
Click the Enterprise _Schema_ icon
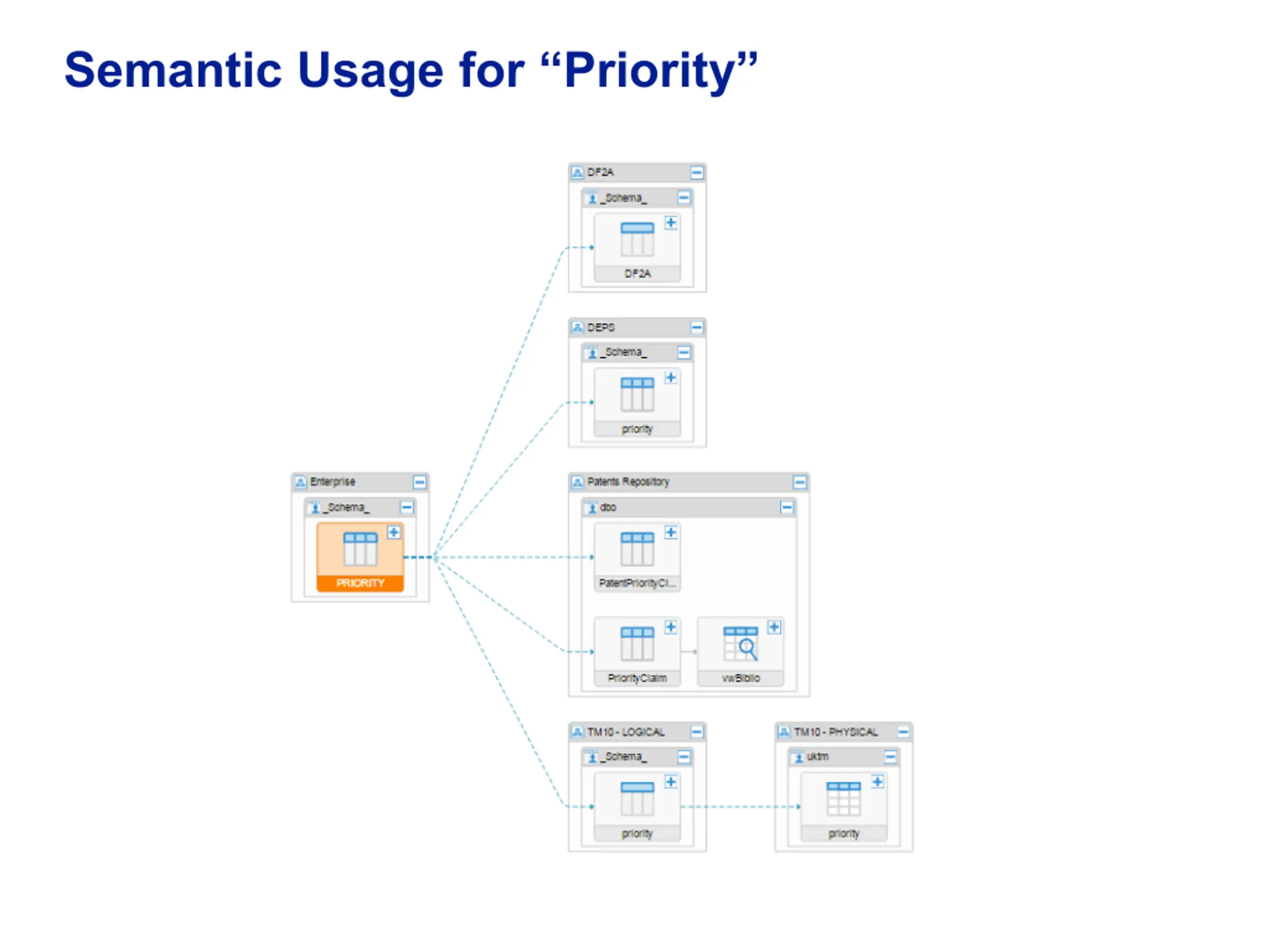(314, 508)
